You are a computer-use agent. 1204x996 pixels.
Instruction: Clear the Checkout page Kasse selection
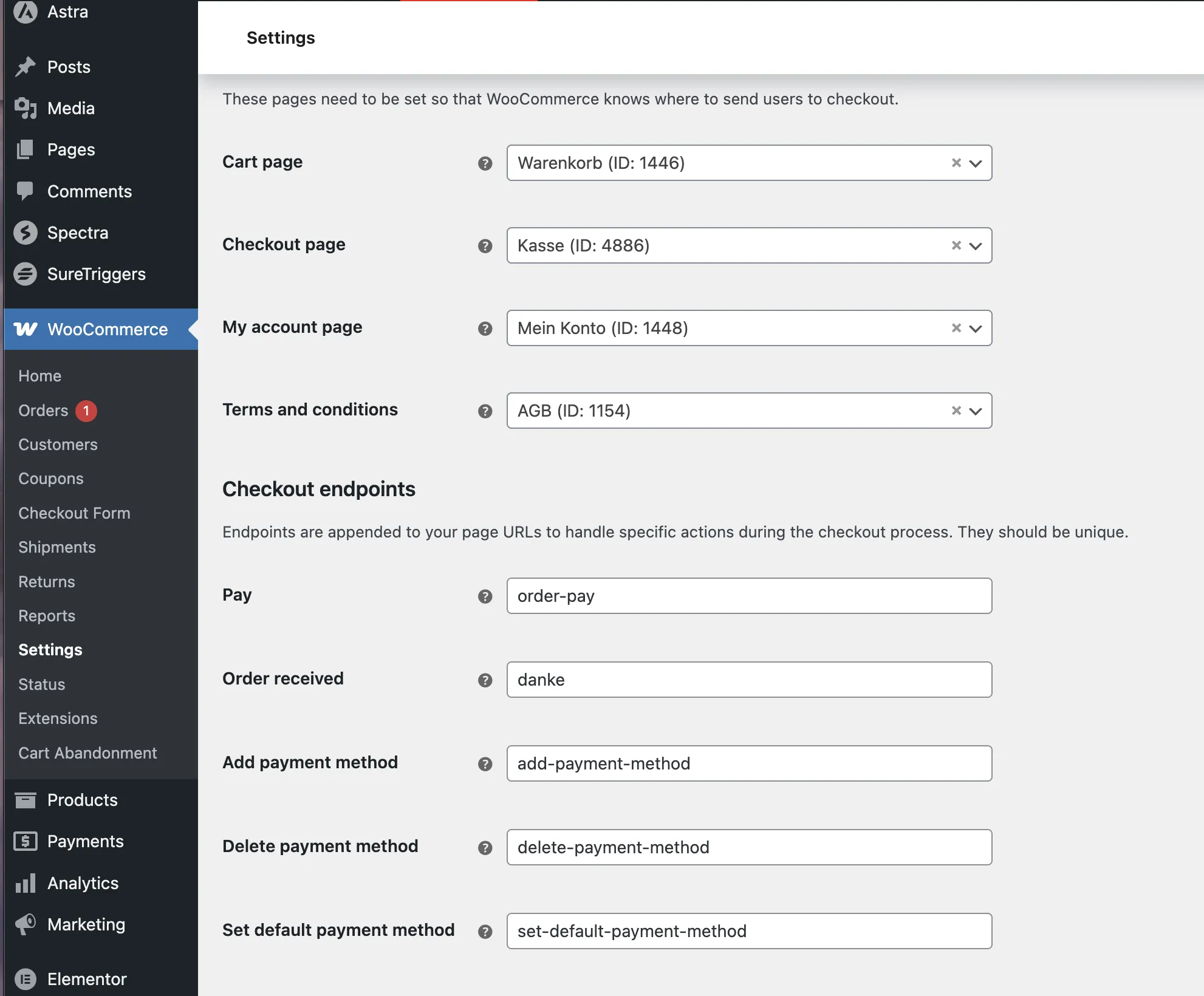point(956,245)
